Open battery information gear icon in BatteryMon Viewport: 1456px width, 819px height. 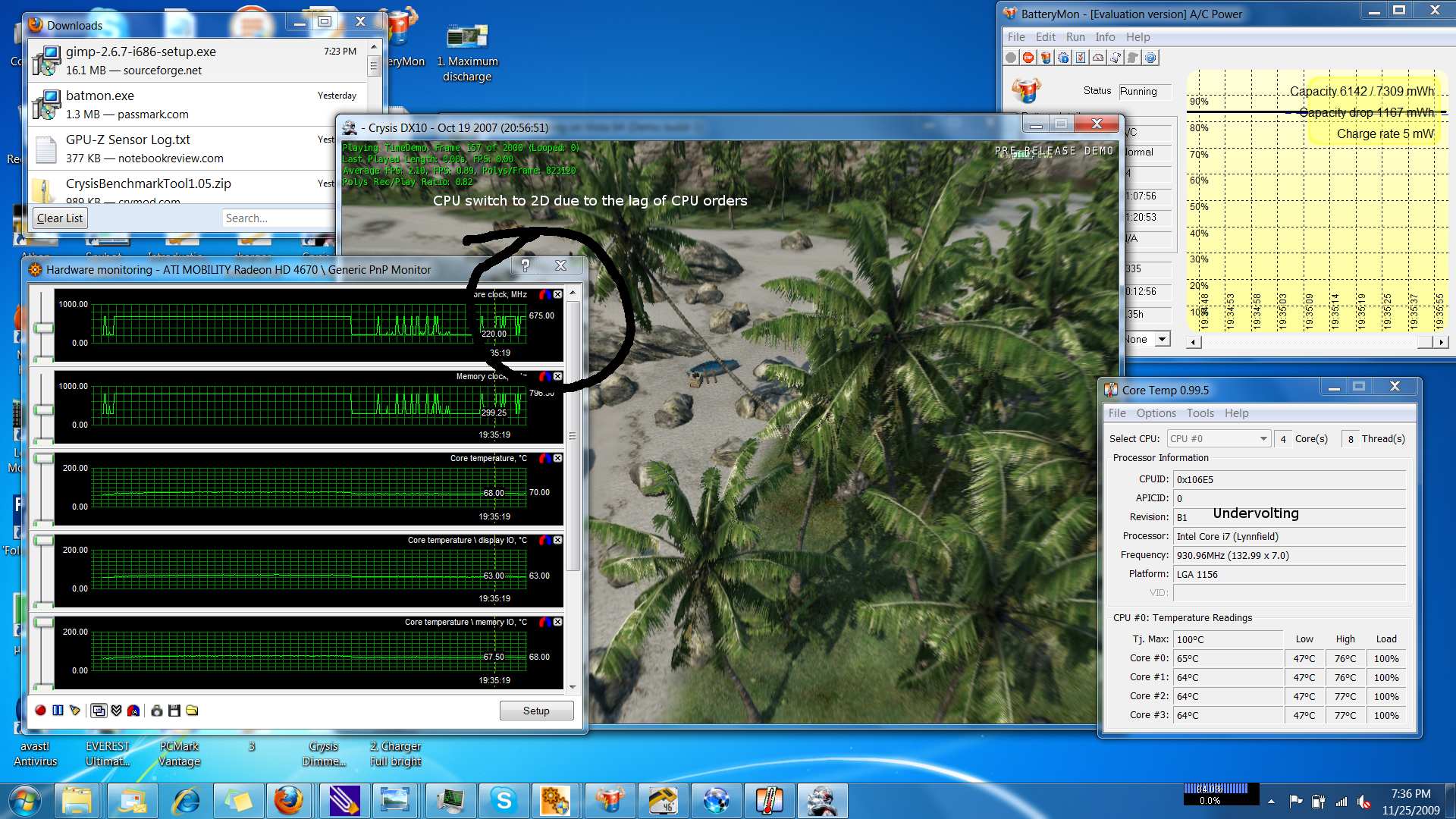1063,58
